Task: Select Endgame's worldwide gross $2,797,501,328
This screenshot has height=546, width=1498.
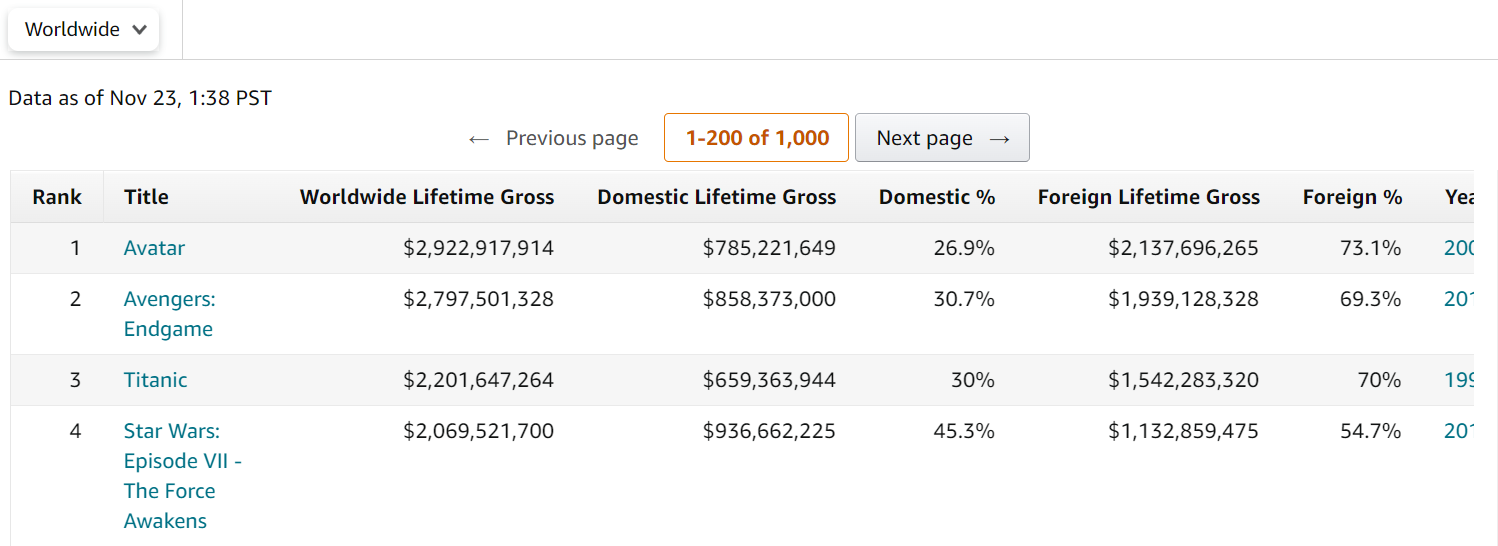Action: coord(479,299)
